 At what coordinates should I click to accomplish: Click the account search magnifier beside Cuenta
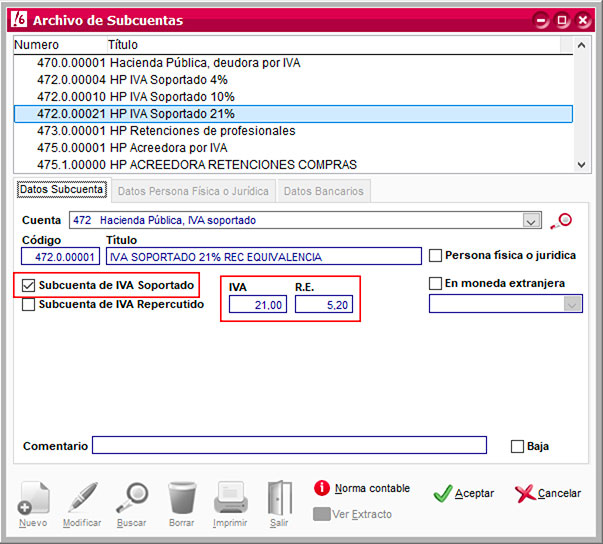[561, 221]
